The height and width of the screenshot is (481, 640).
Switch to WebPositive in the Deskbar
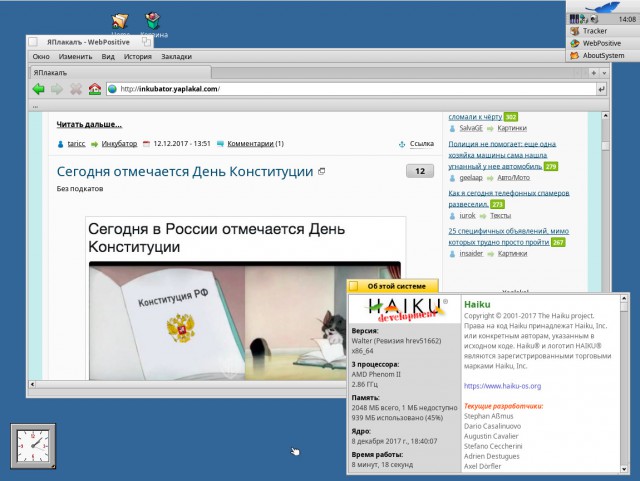[x=602, y=43]
